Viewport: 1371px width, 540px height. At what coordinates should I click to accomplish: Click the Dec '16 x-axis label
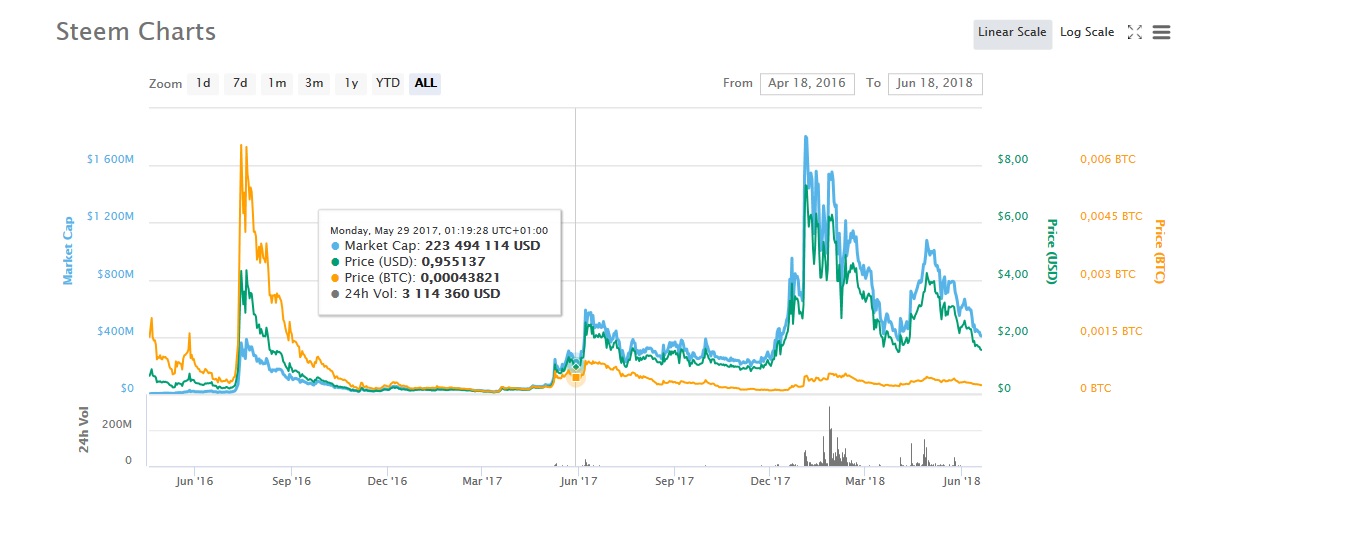tap(387, 482)
